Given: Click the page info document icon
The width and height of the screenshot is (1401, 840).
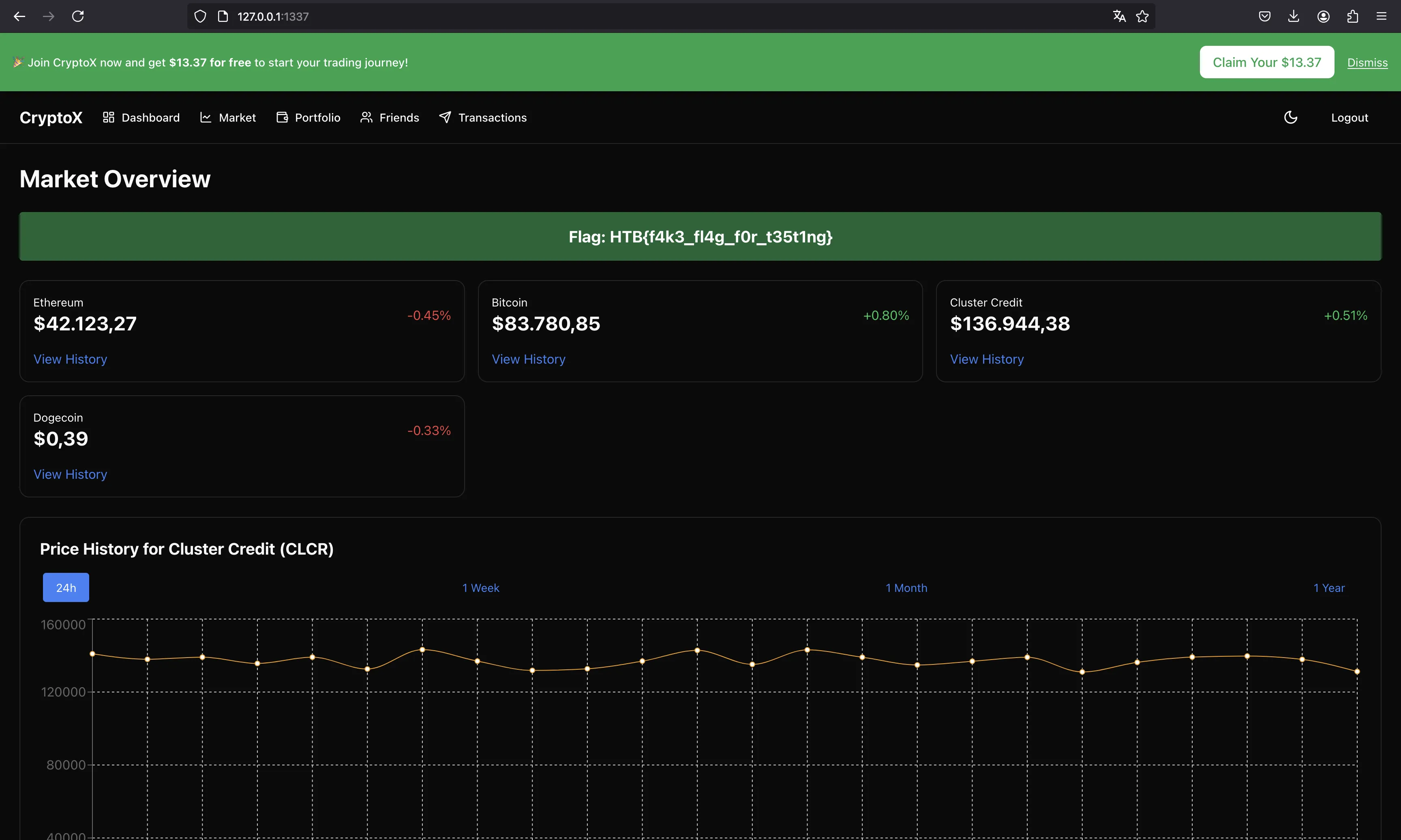Looking at the screenshot, I should [x=223, y=16].
